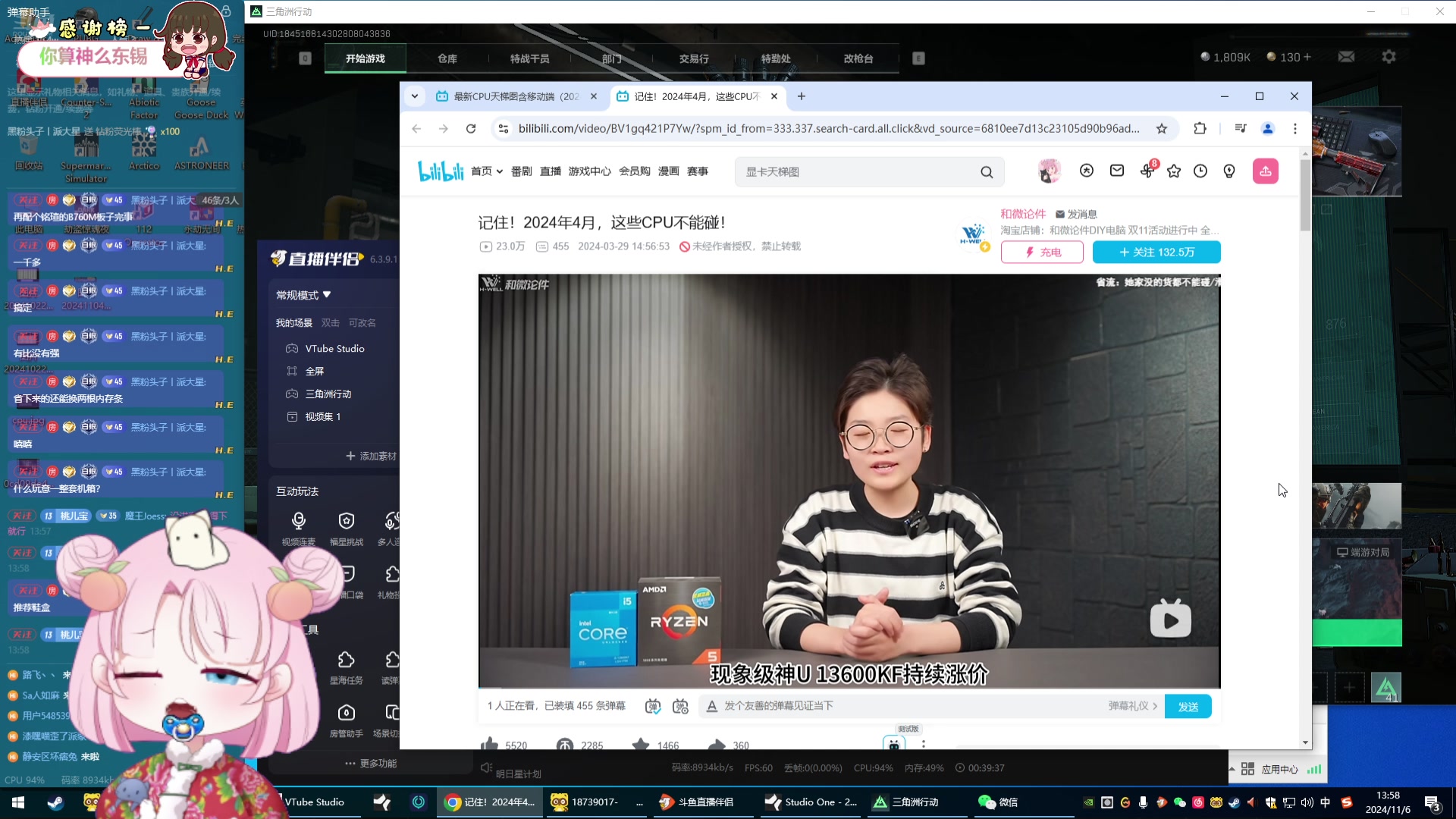Send danmaku with 发送 button
The image size is (1456, 819).
[x=1188, y=707]
